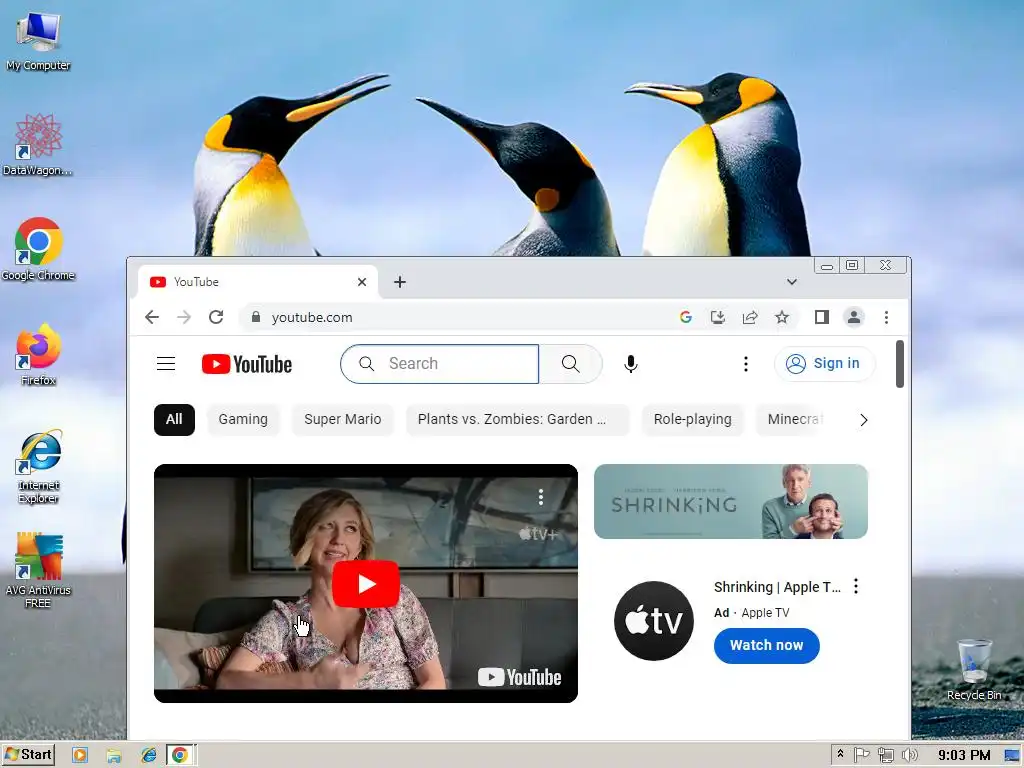Click the Chrome taskbar button
1024x768 pixels.
180,755
